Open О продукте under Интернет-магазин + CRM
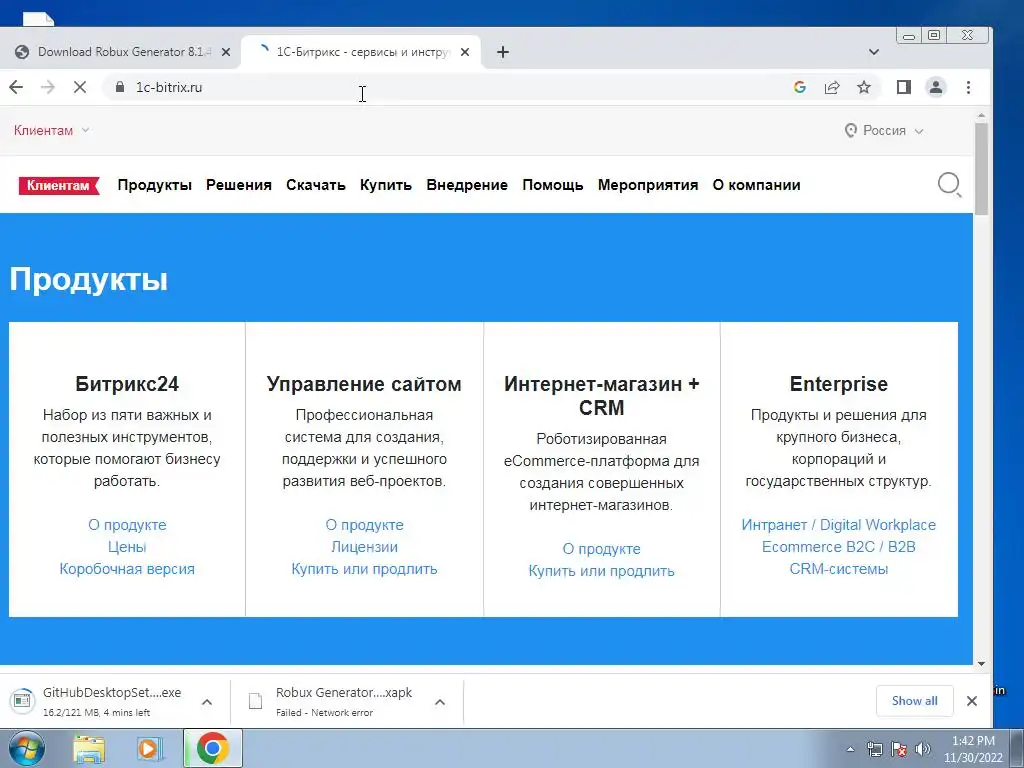The height and width of the screenshot is (768, 1024). (601, 549)
